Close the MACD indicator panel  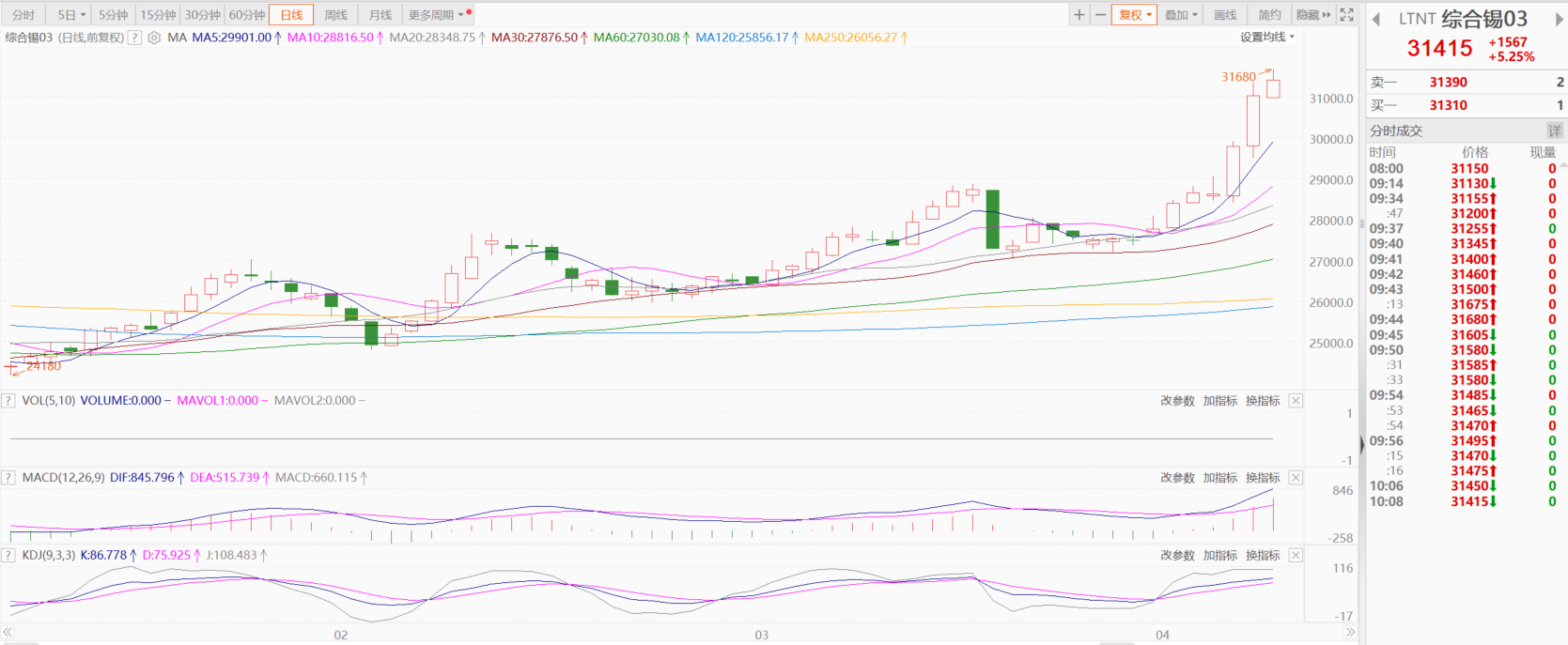click(x=1296, y=478)
